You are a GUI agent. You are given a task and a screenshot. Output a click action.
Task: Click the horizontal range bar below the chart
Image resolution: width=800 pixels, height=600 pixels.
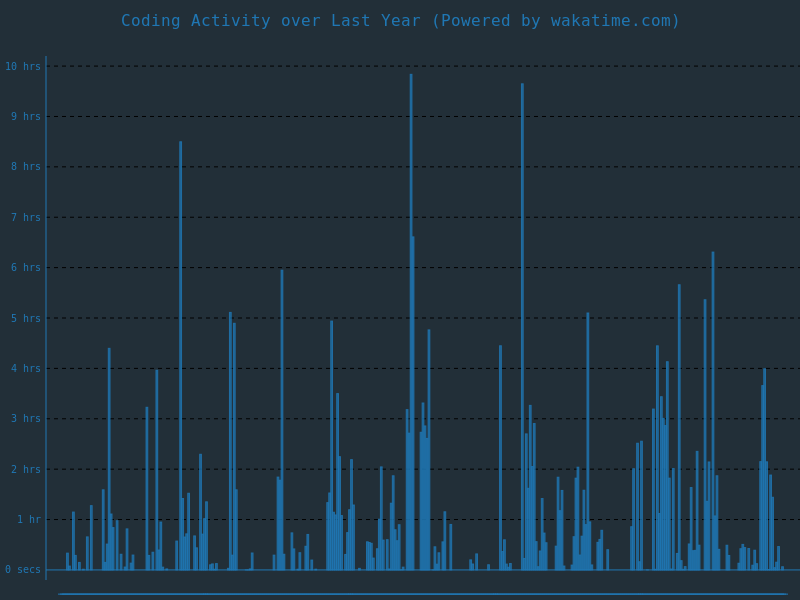pos(422,594)
